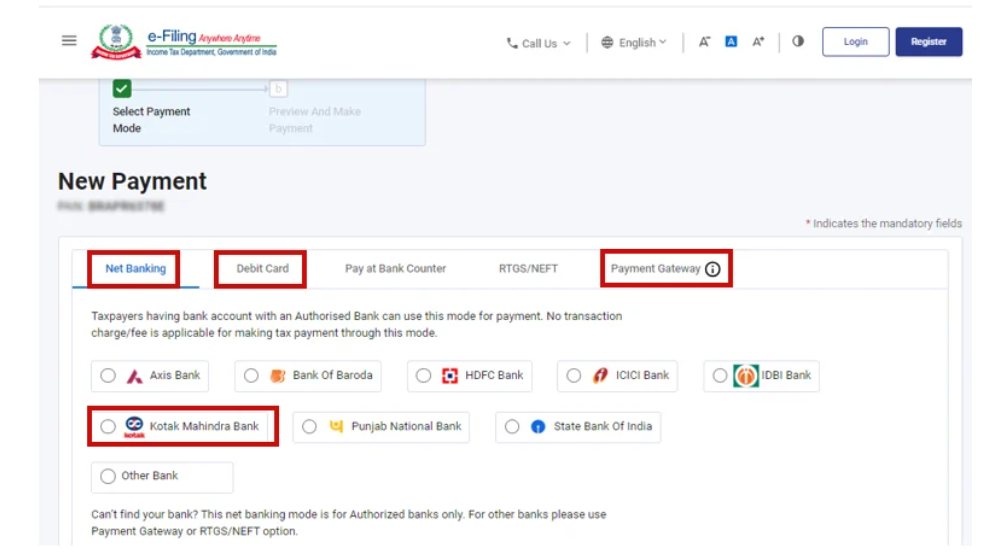This screenshot has width=986, height=558.
Task: Click the phone icon next to Call Us
Action: coord(512,43)
